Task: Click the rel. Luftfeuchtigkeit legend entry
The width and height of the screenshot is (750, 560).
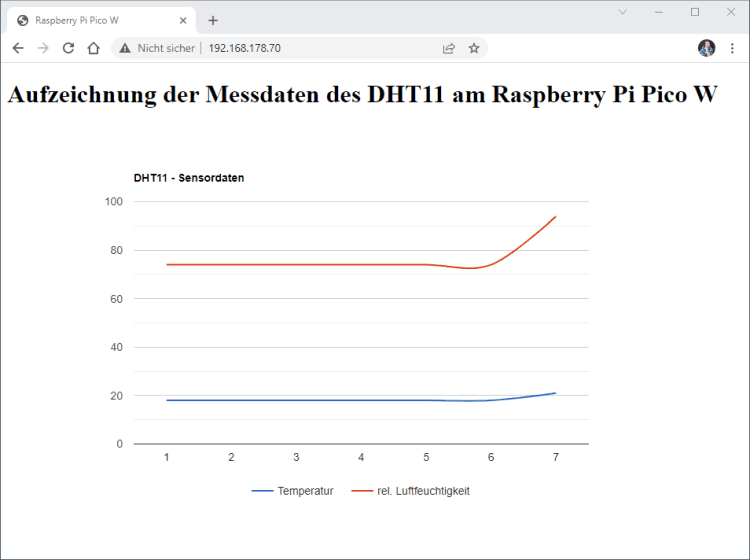Action: point(410,491)
